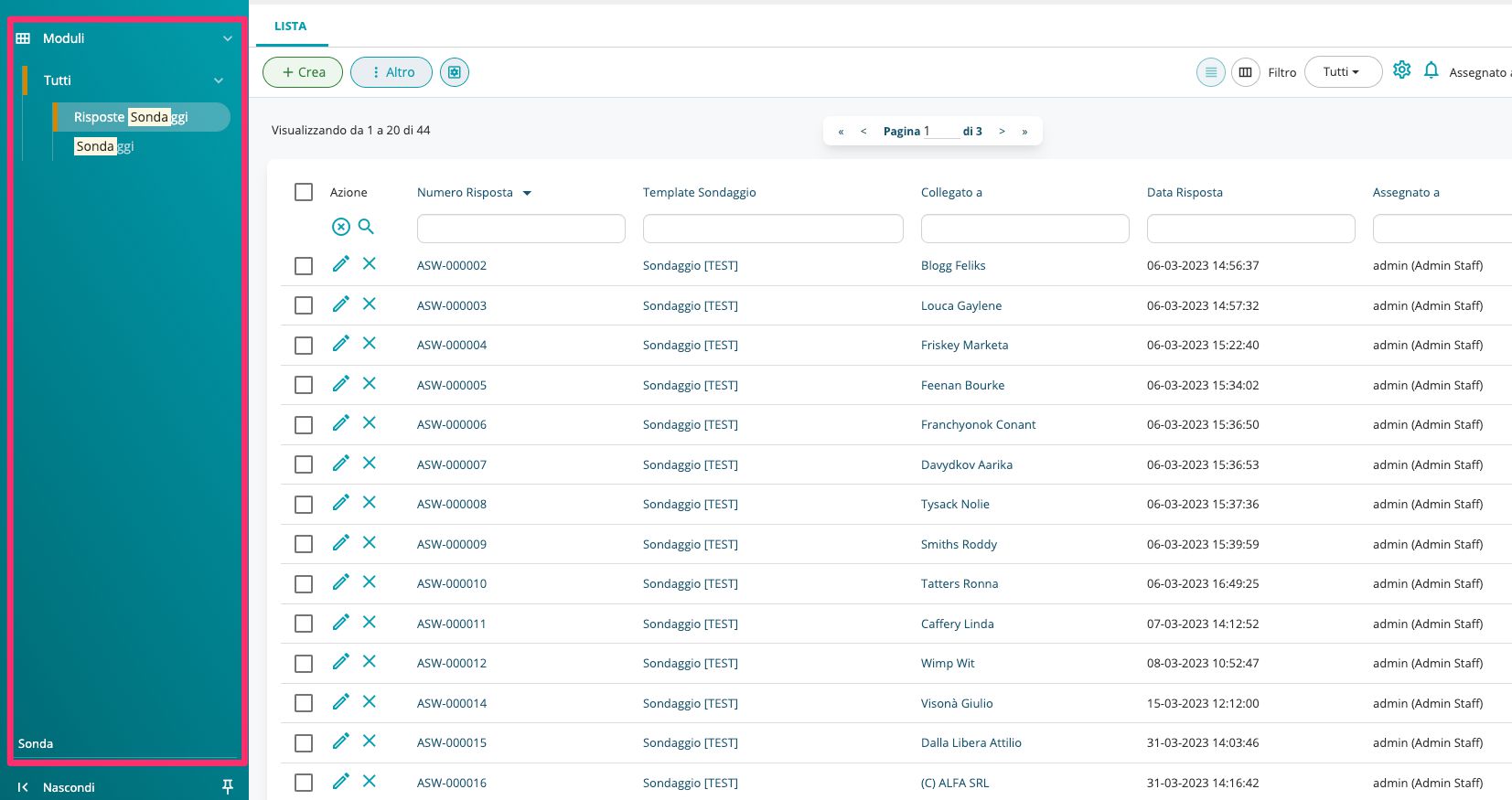Switch to the column view icon
The height and width of the screenshot is (800, 1512).
1246,72
